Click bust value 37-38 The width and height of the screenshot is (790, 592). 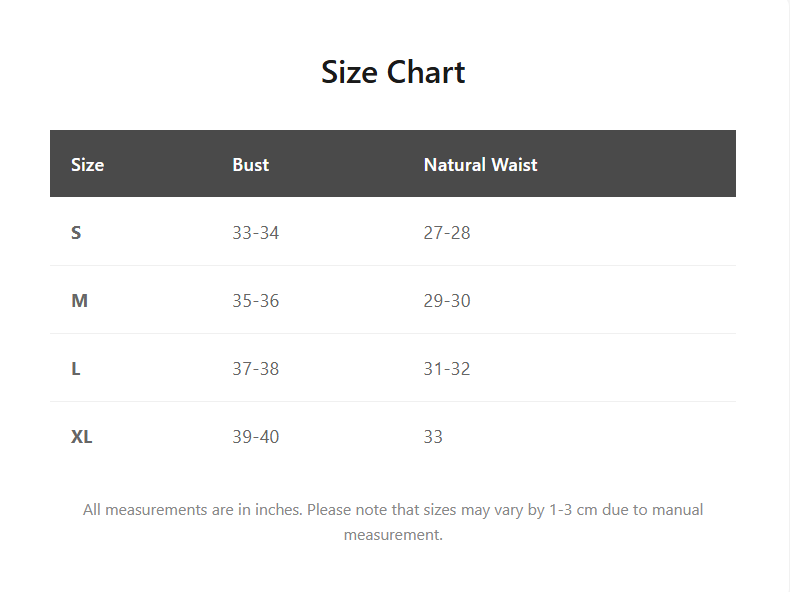pos(255,369)
